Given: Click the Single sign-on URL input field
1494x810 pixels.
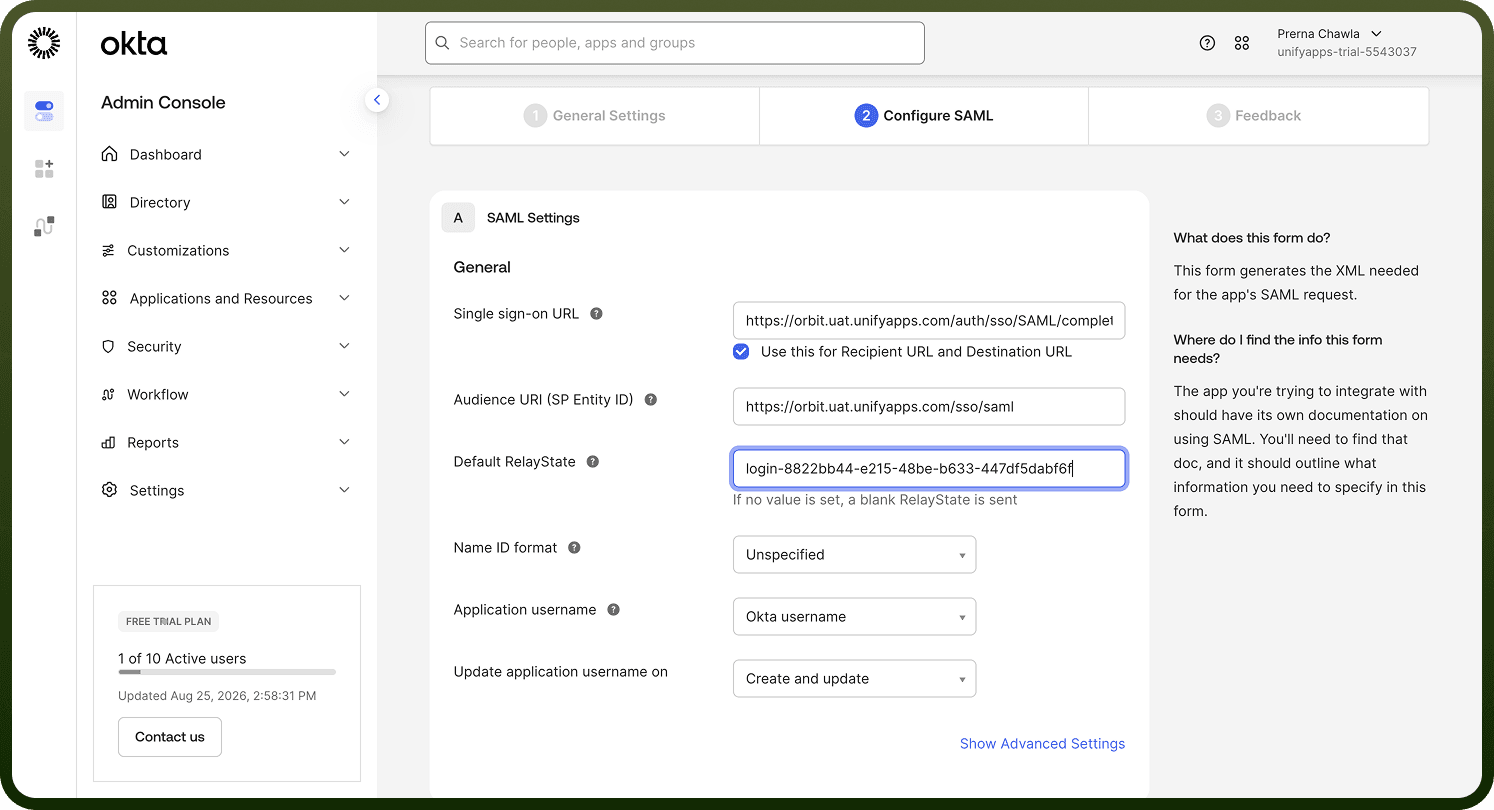Looking at the screenshot, I should coord(929,321).
